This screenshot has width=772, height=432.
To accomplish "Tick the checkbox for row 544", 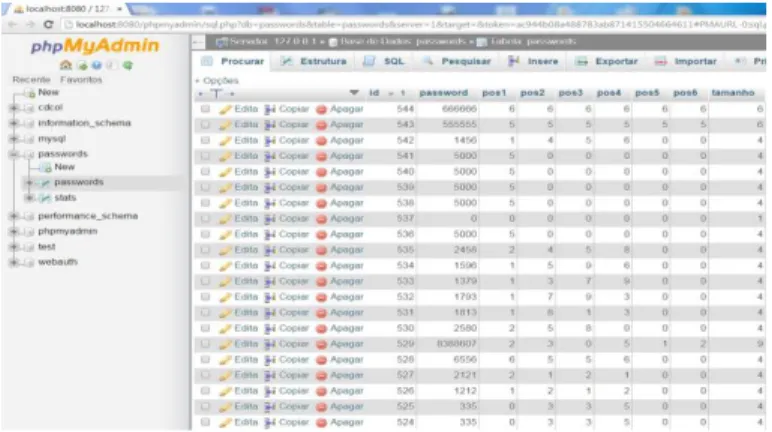I will (205, 109).
